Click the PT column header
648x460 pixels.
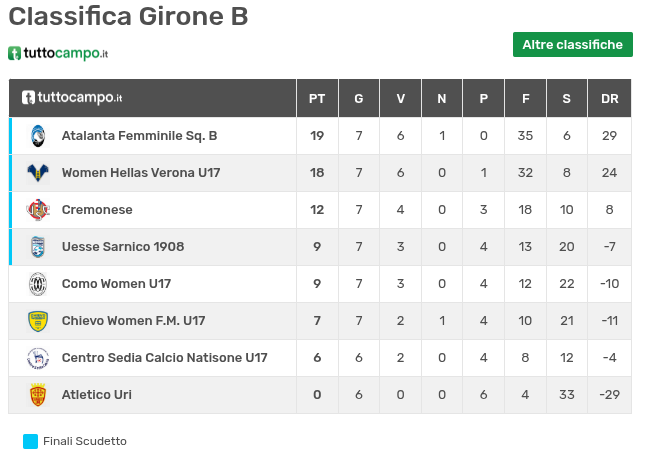[317, 98]
